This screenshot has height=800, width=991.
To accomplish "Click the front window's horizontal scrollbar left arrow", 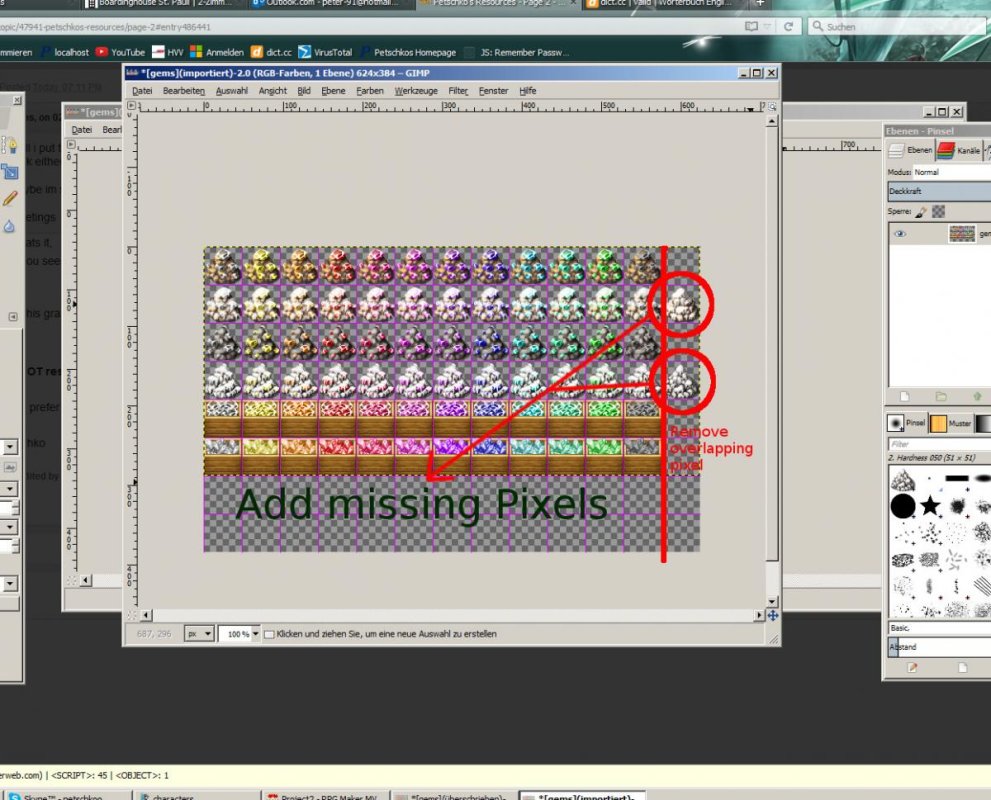I will tap(146, 615).
